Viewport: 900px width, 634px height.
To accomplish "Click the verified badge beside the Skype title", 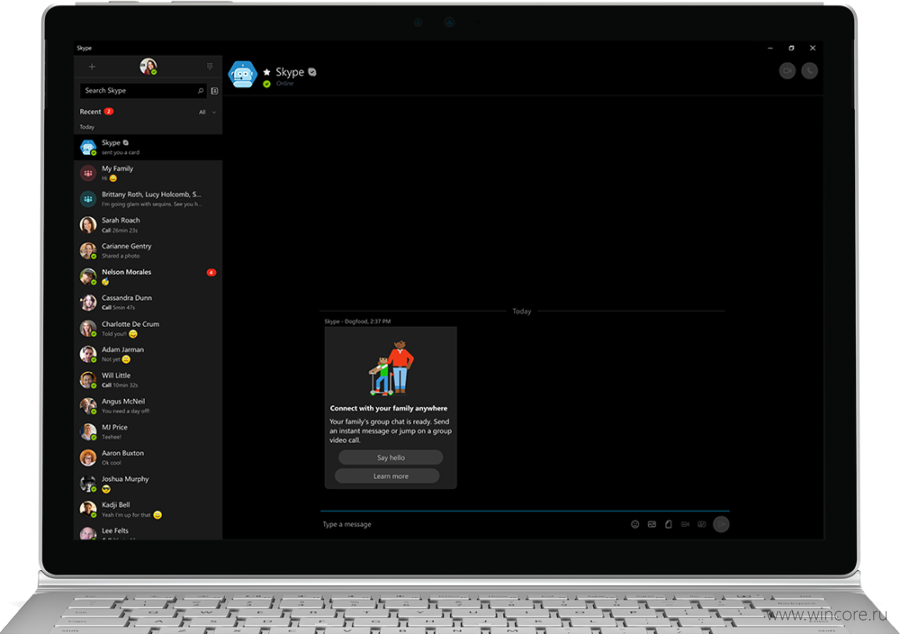I will 312,72.
